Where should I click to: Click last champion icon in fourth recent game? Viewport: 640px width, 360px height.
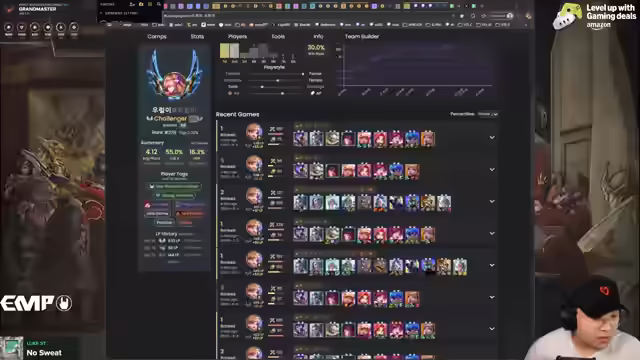tap(428, 234)
